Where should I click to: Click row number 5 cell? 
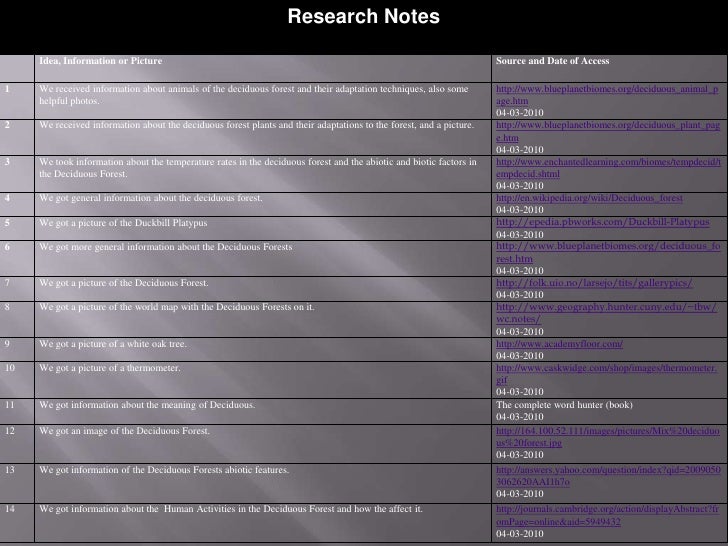click(17, 228)
